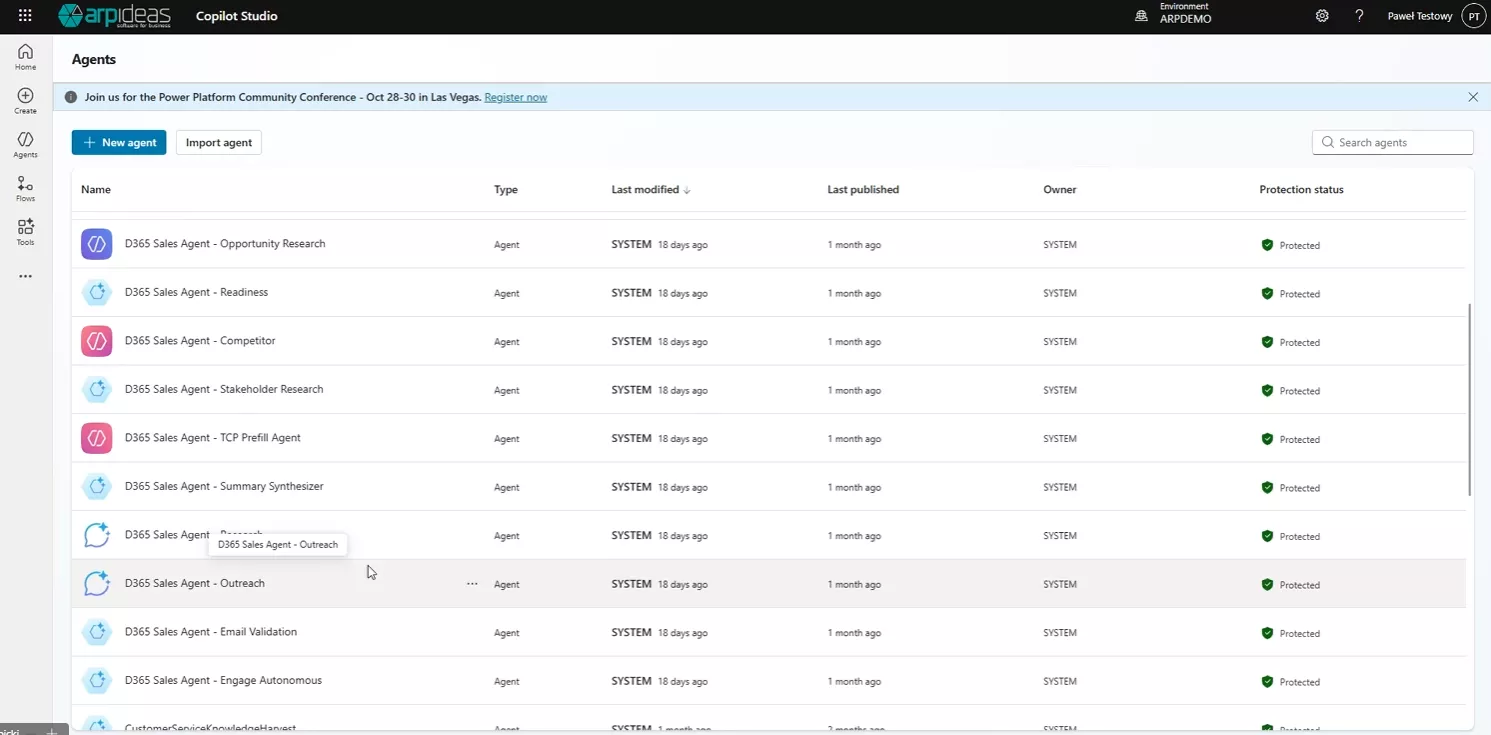The image size is (1491, 735).
Task: Follow the Register now link
Action: coord(515,97)
